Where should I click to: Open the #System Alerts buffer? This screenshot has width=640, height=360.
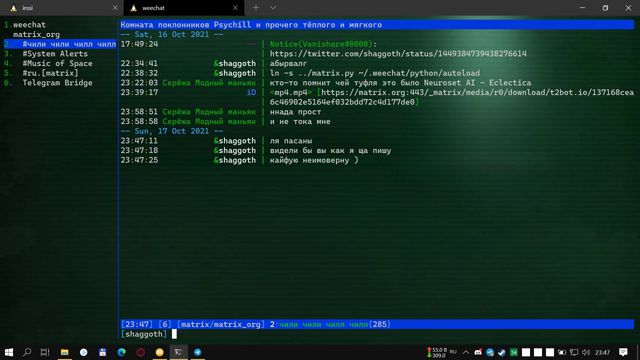pos(55,54)
